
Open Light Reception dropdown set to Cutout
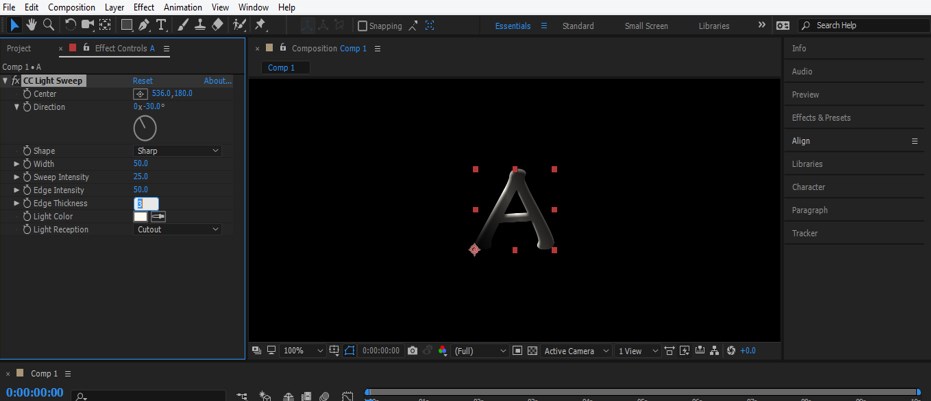pos(177,230)
